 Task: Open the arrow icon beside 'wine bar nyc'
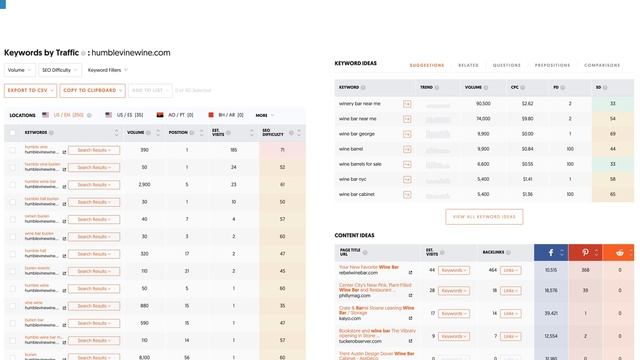coord(407,180)
